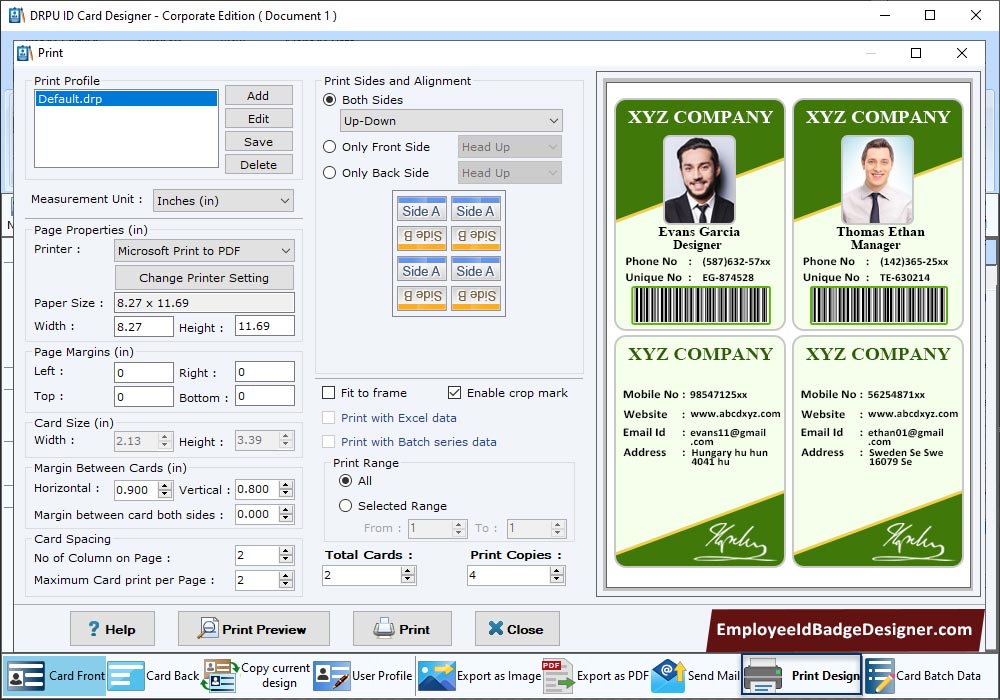Image resolution: width=1000 pixels, height=700 pixels.
Task: Click Change Printer Setting button
Action: (x=204, y=278)
